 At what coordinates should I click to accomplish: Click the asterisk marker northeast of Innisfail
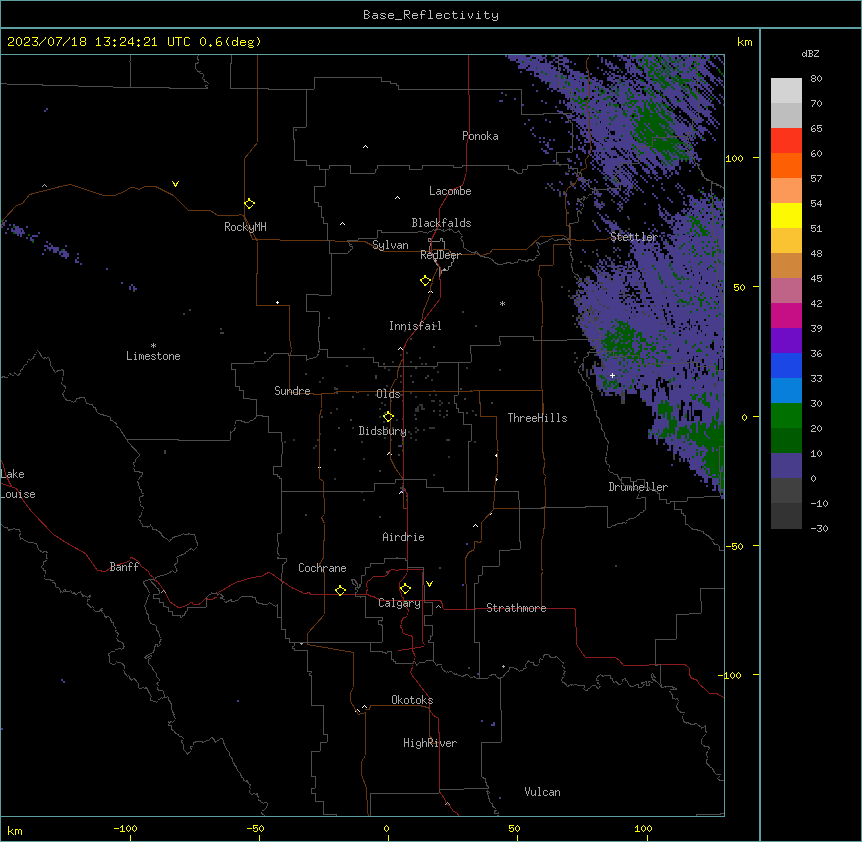click(x=502, y=303)
